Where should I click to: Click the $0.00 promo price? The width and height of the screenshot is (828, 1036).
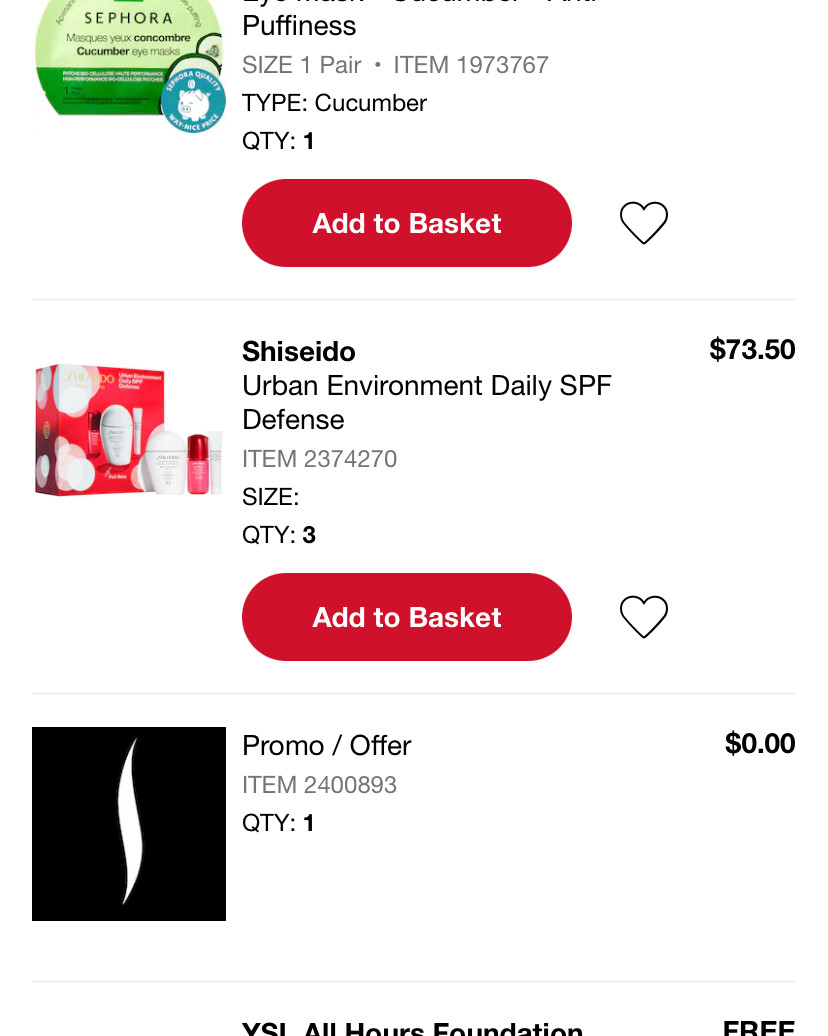coord(760,743)
